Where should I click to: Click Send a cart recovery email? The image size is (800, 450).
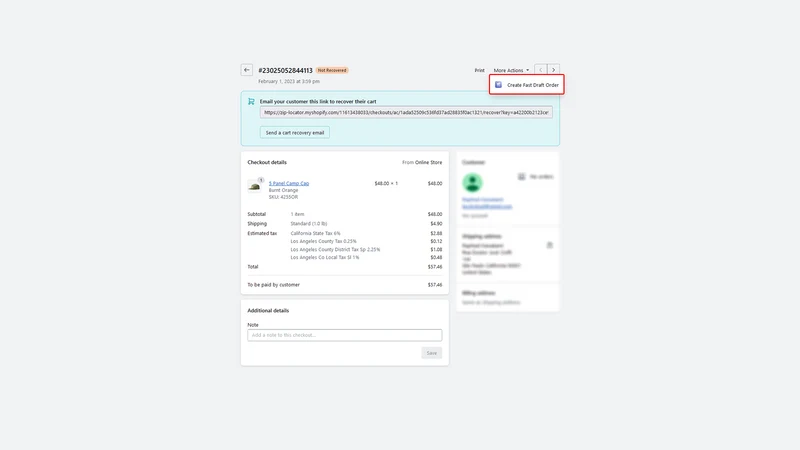(x=295, y=133)
